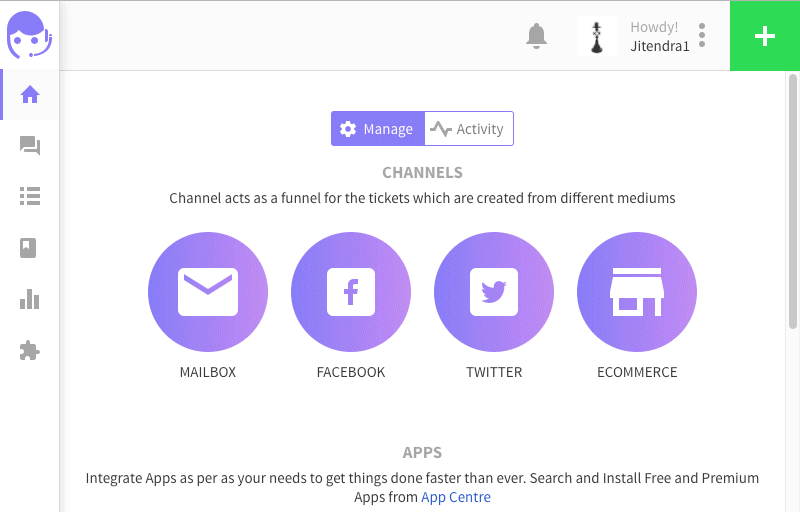Click the UVdesk helpdesk logo
The height and width of the screenshot is (512, 800).
(x=29, y=35)
